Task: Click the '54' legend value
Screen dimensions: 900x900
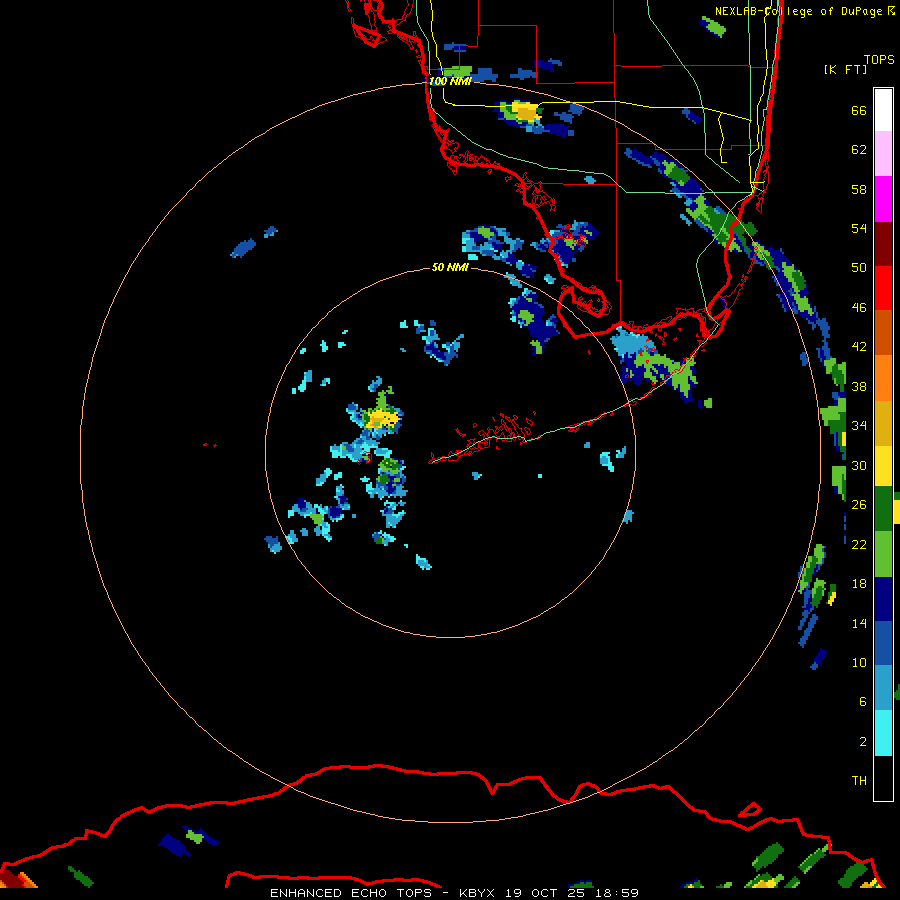Action: 859,229
